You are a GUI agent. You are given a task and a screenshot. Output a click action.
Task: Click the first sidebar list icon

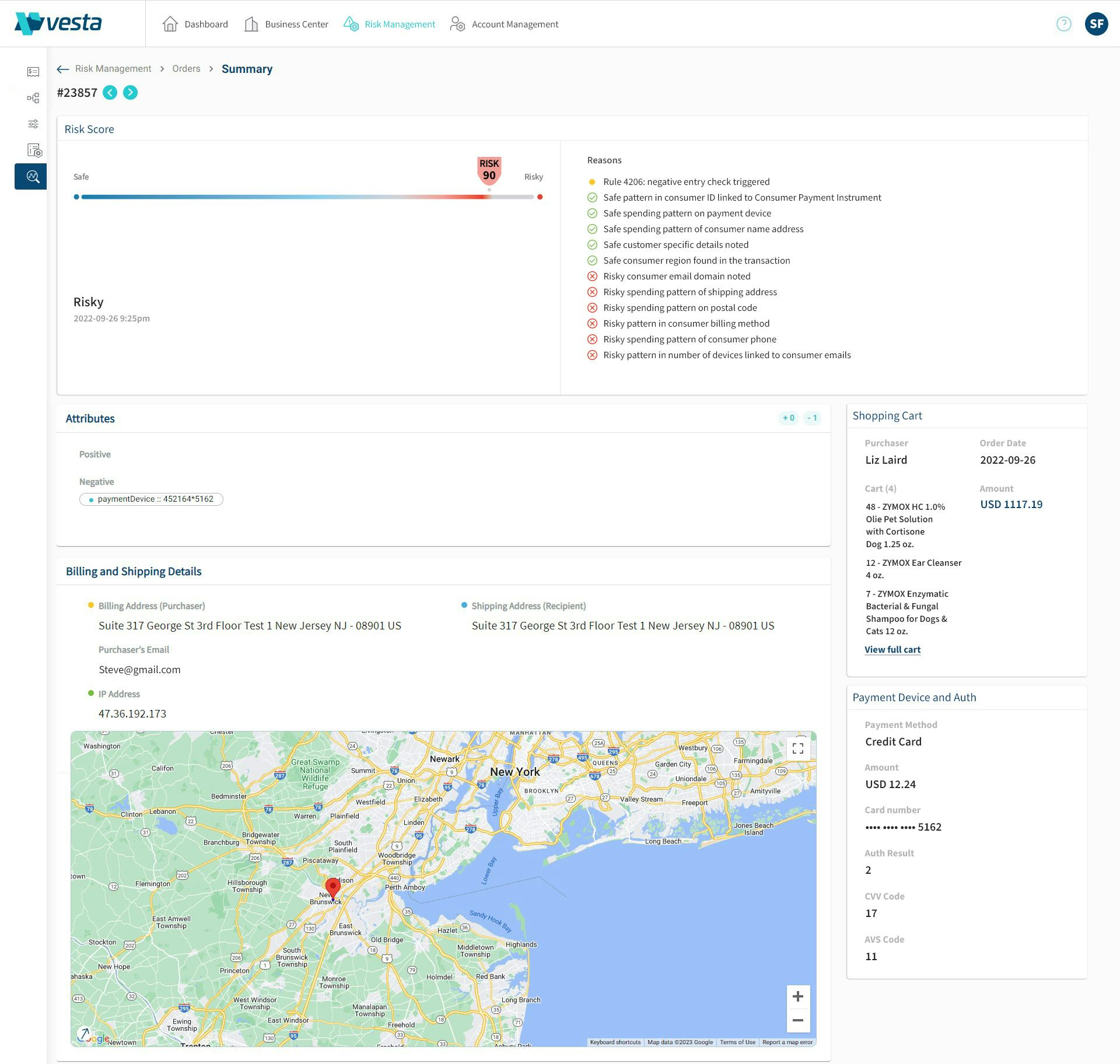pyautogui.click(x=33, y=72)
